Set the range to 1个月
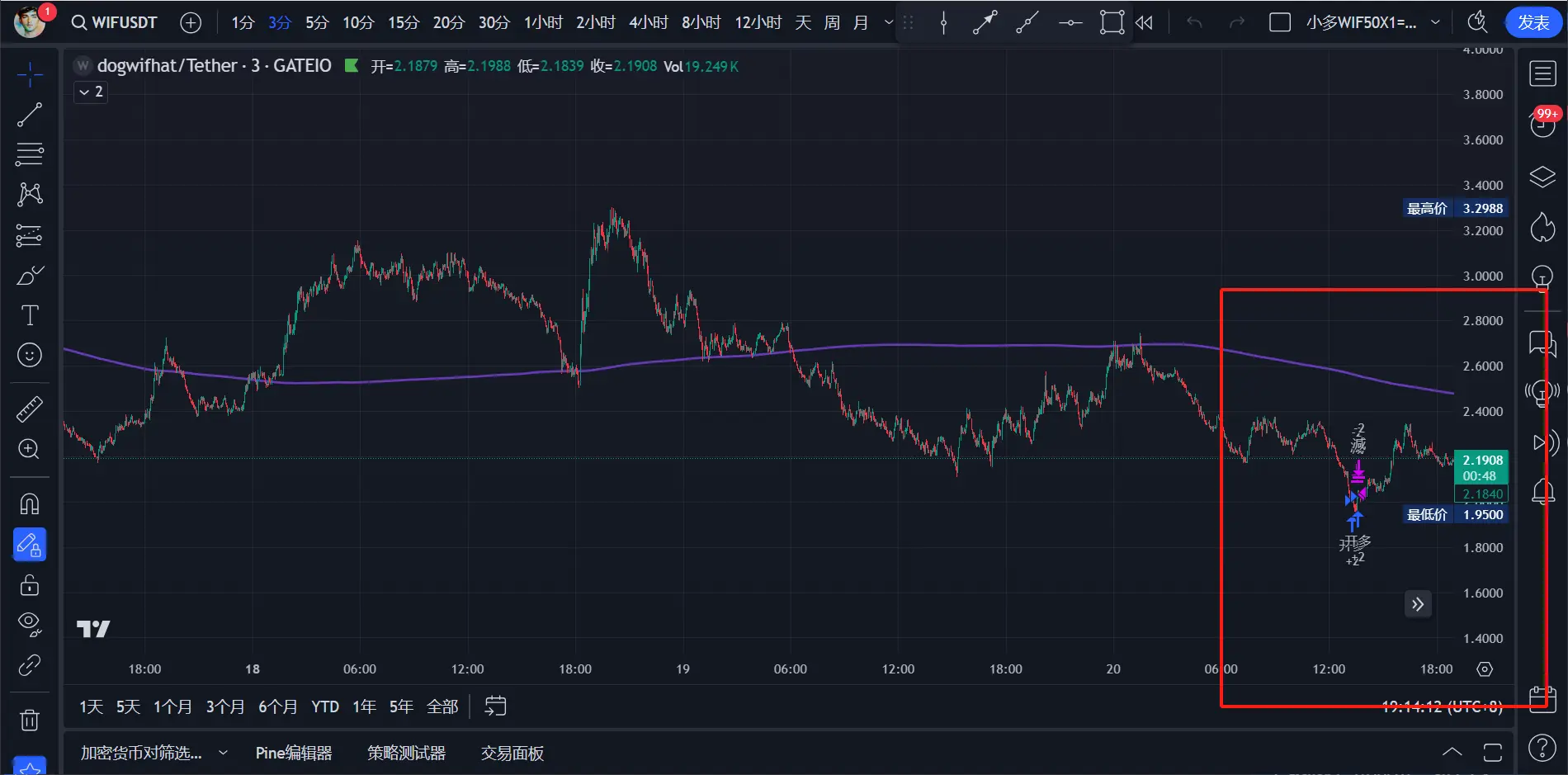Viewport: 1568px width, 775px height. [172, 706]
